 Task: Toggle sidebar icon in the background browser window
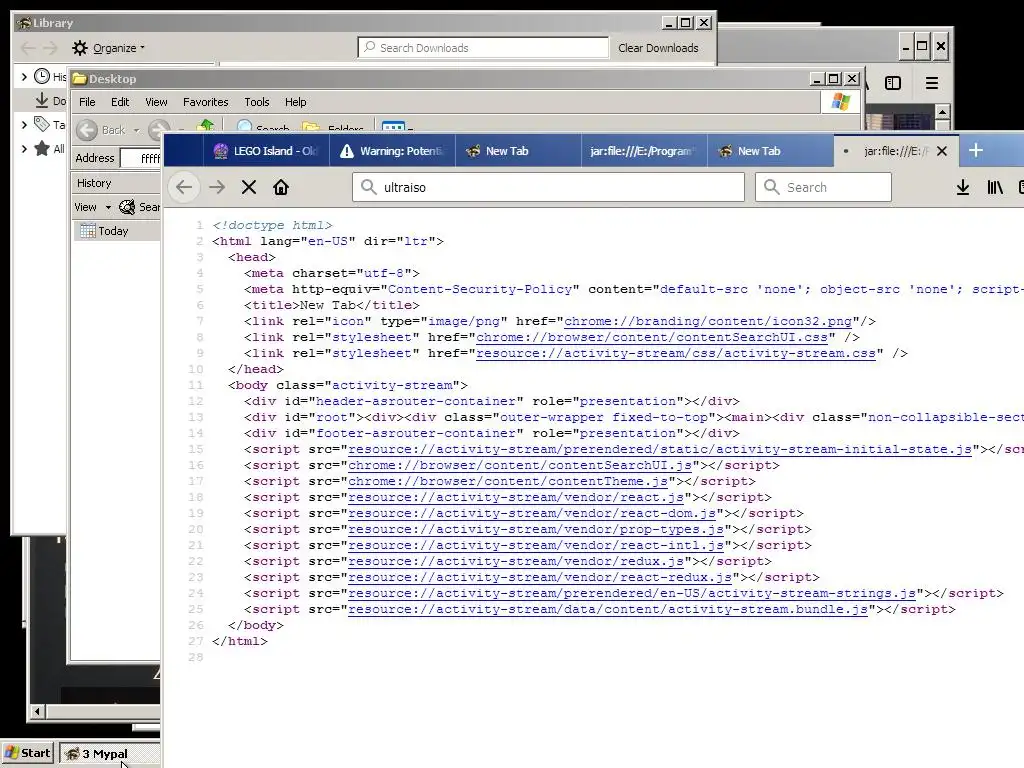coord(893,83)
